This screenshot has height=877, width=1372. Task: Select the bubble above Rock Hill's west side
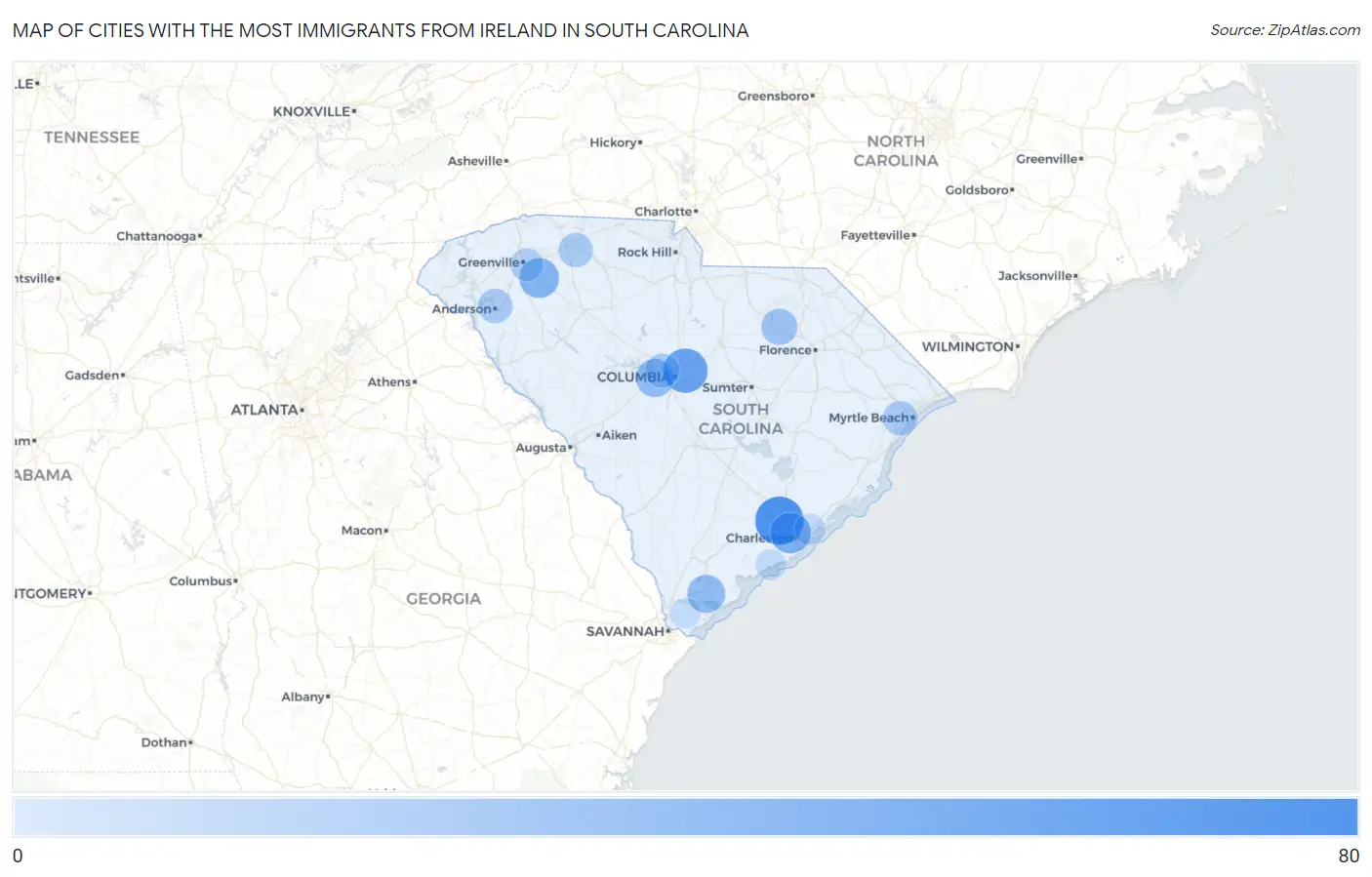(576, 250)
